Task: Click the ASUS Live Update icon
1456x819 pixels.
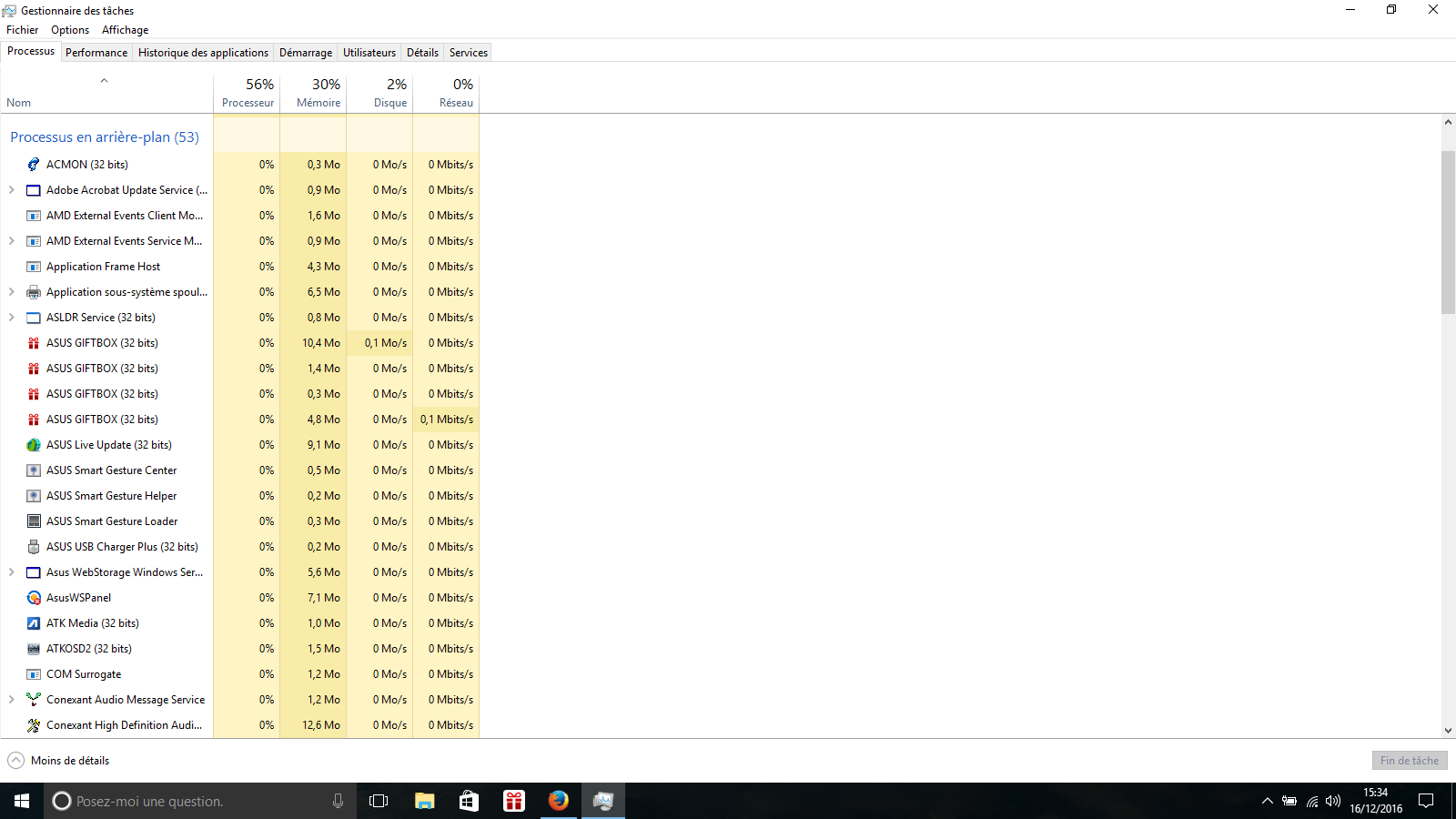Action: (34, 445)
